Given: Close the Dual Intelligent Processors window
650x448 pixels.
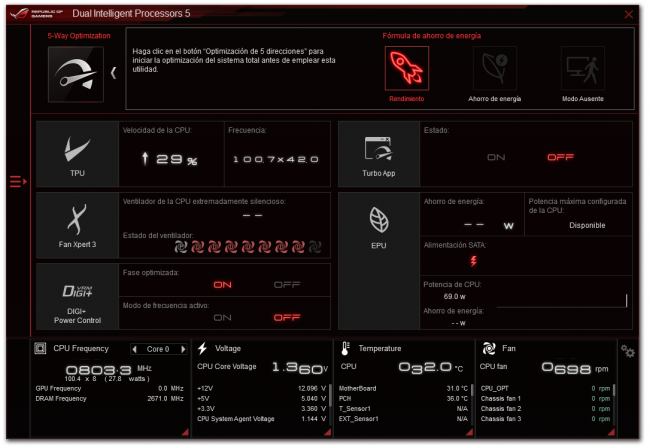Looking at the screenshot, I should [x=628, y=15].
